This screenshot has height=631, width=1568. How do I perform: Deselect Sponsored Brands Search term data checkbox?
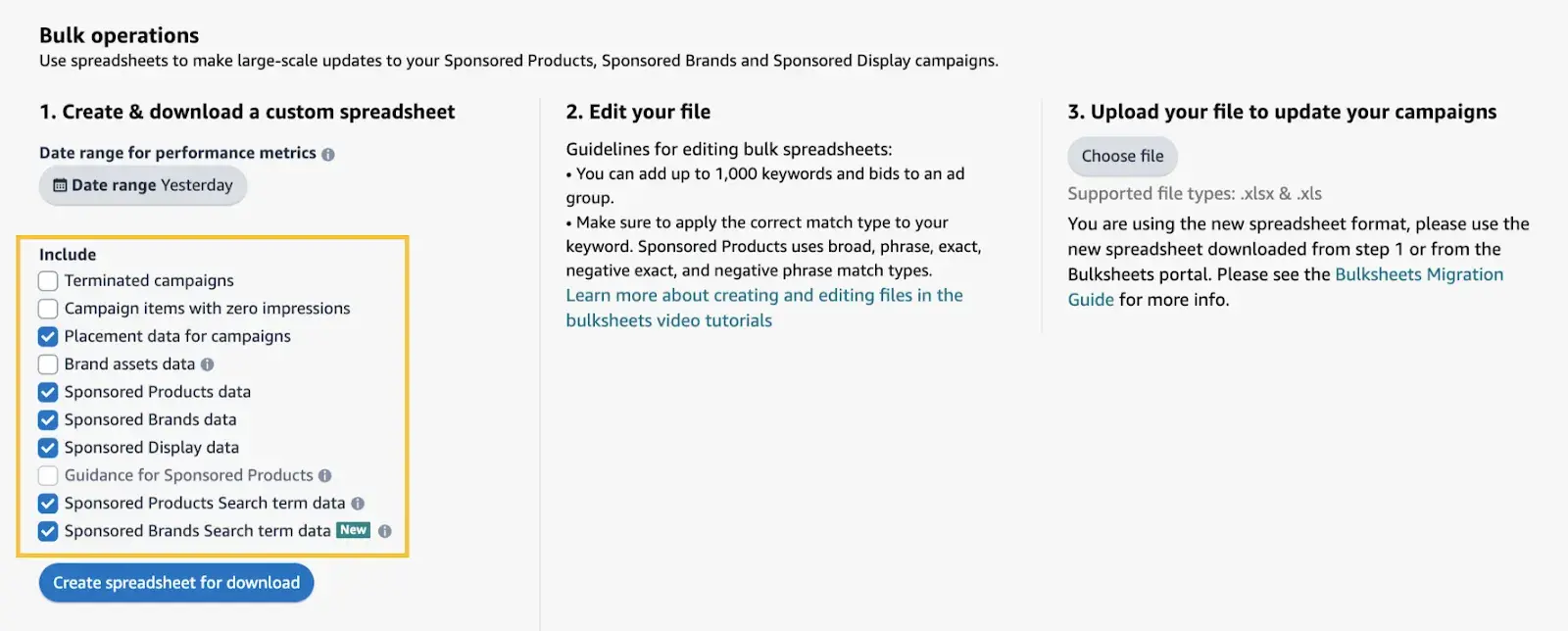click(x=48, y=531)
